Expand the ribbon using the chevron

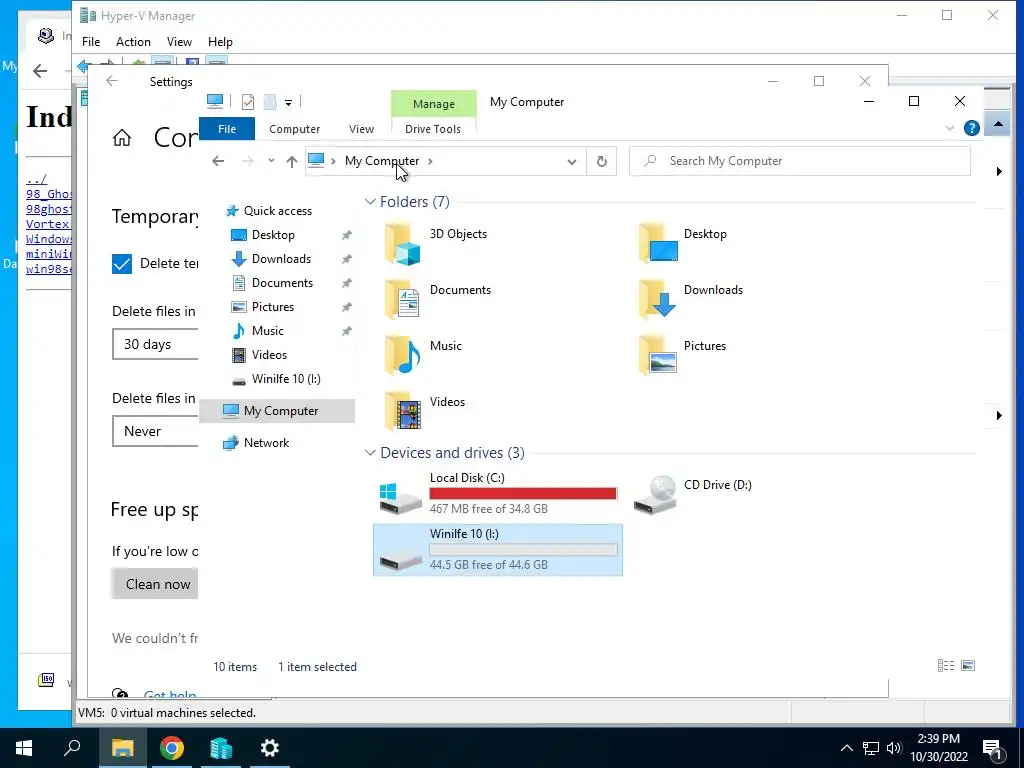coord(950,128)
